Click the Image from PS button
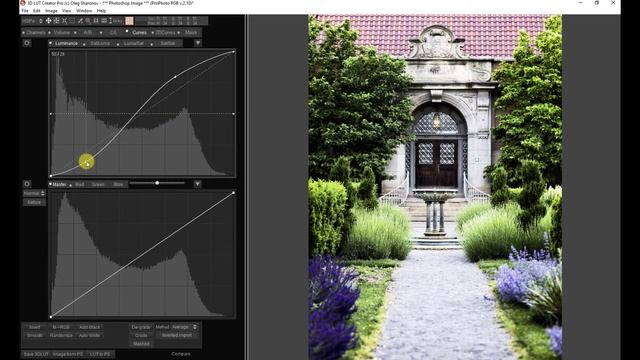 tap(68, 354)
